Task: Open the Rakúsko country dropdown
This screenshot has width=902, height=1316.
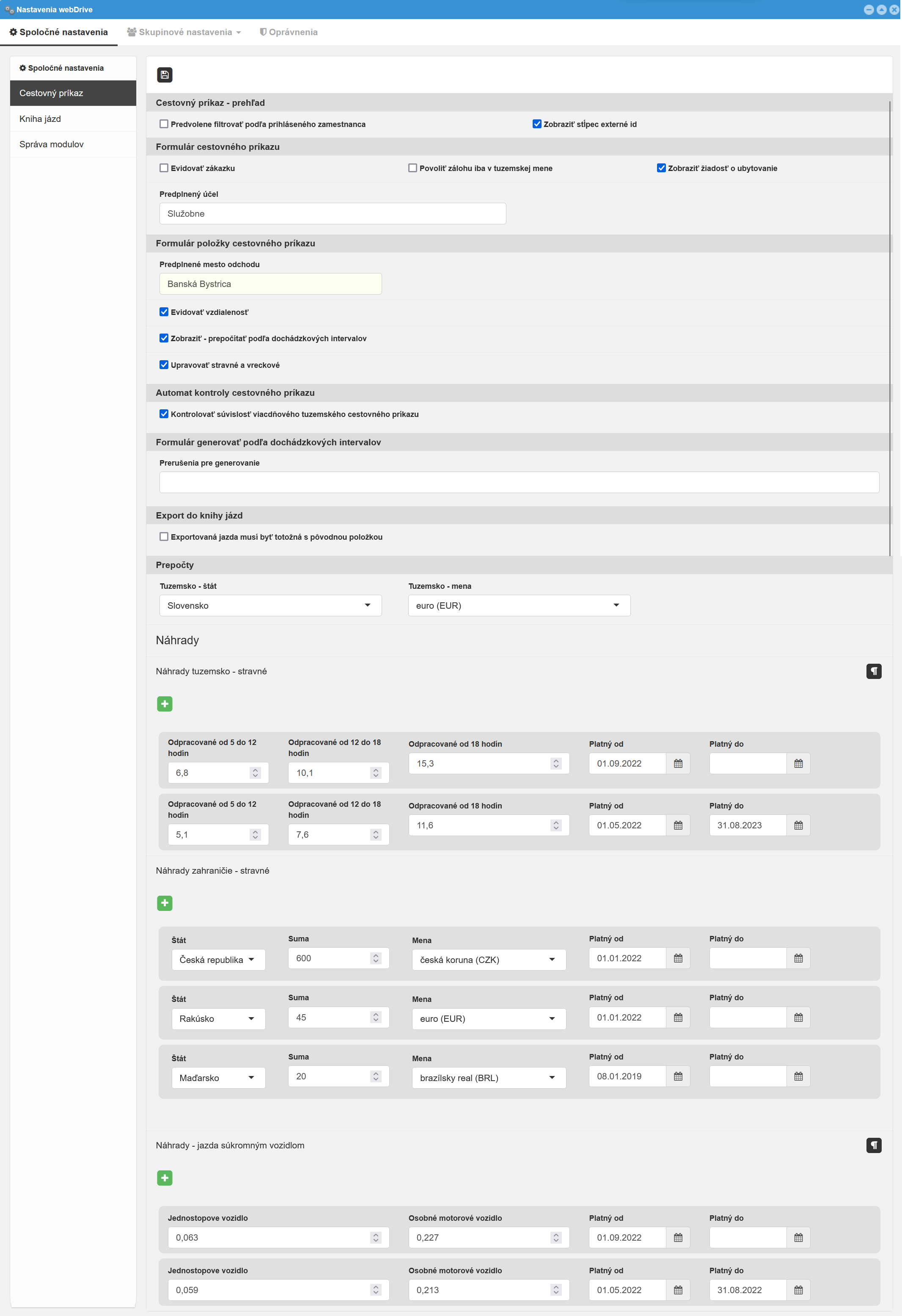Action: click(x=218, y=1019)
